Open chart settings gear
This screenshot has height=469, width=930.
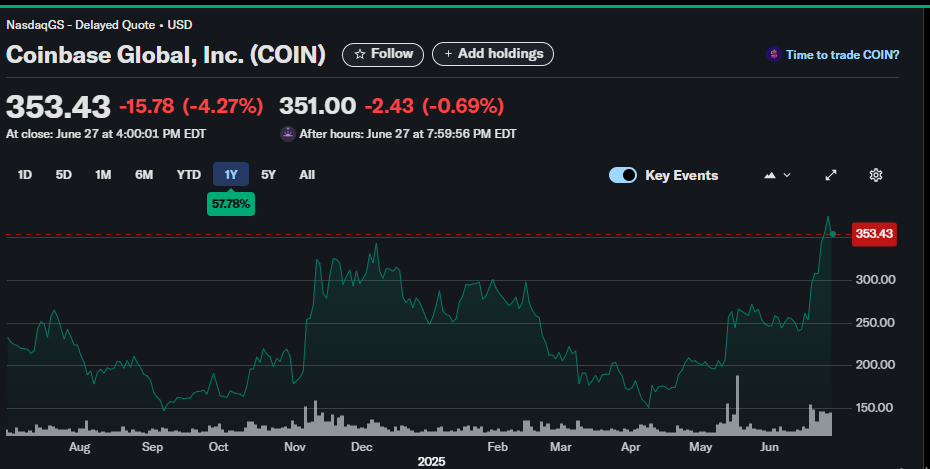(x=876, y=175)
